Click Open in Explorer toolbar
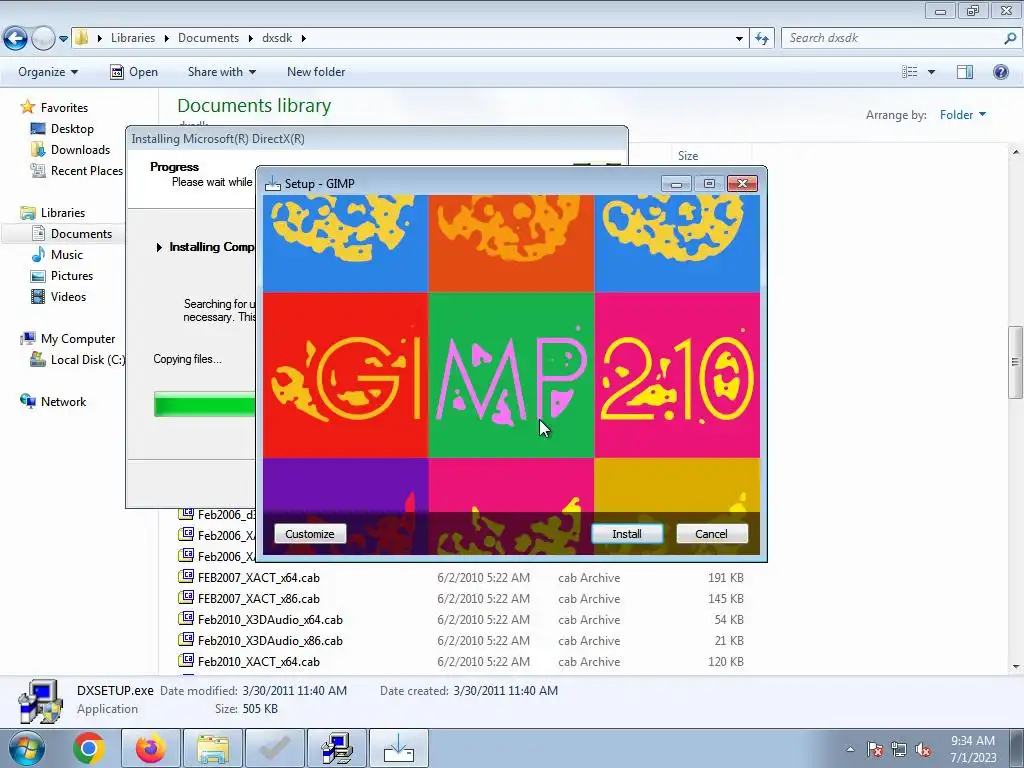Image resolution: width=1024 pixels, height=768 pixels. (x=134, y=72)
